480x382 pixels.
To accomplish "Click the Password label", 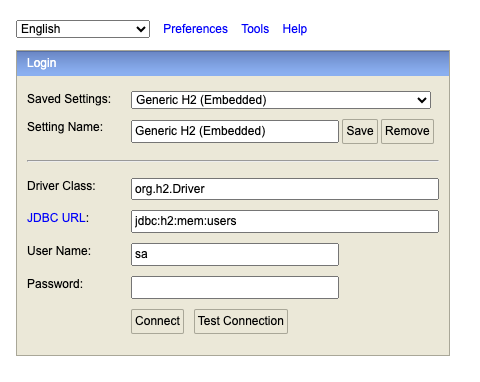I will click(x=55, y=284).
